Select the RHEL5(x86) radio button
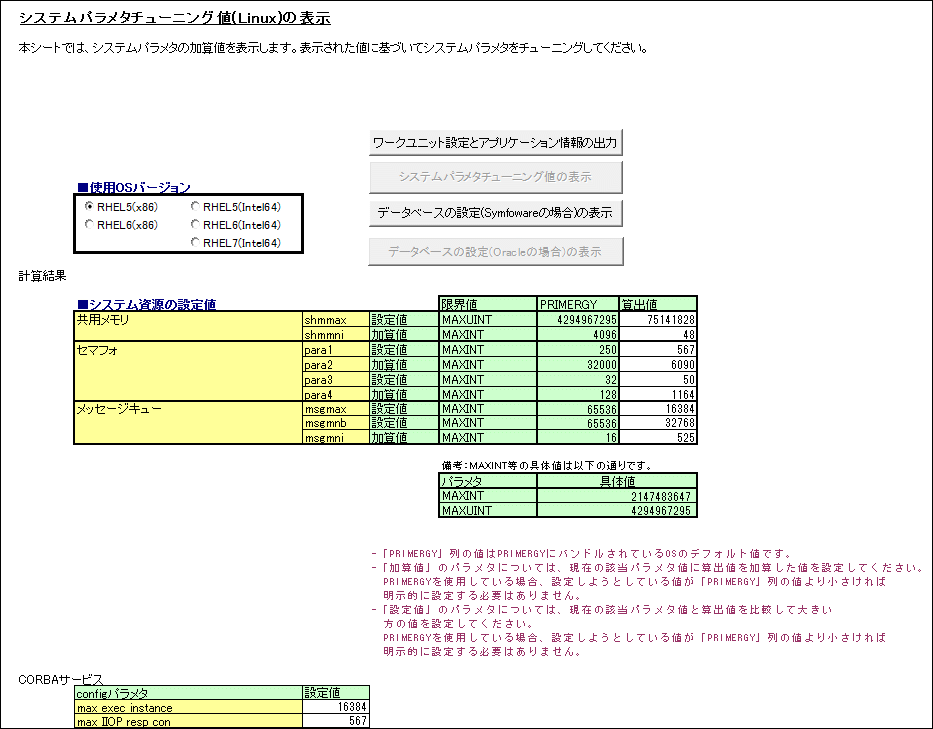This screenshot has height=729, width=933. 91,207
